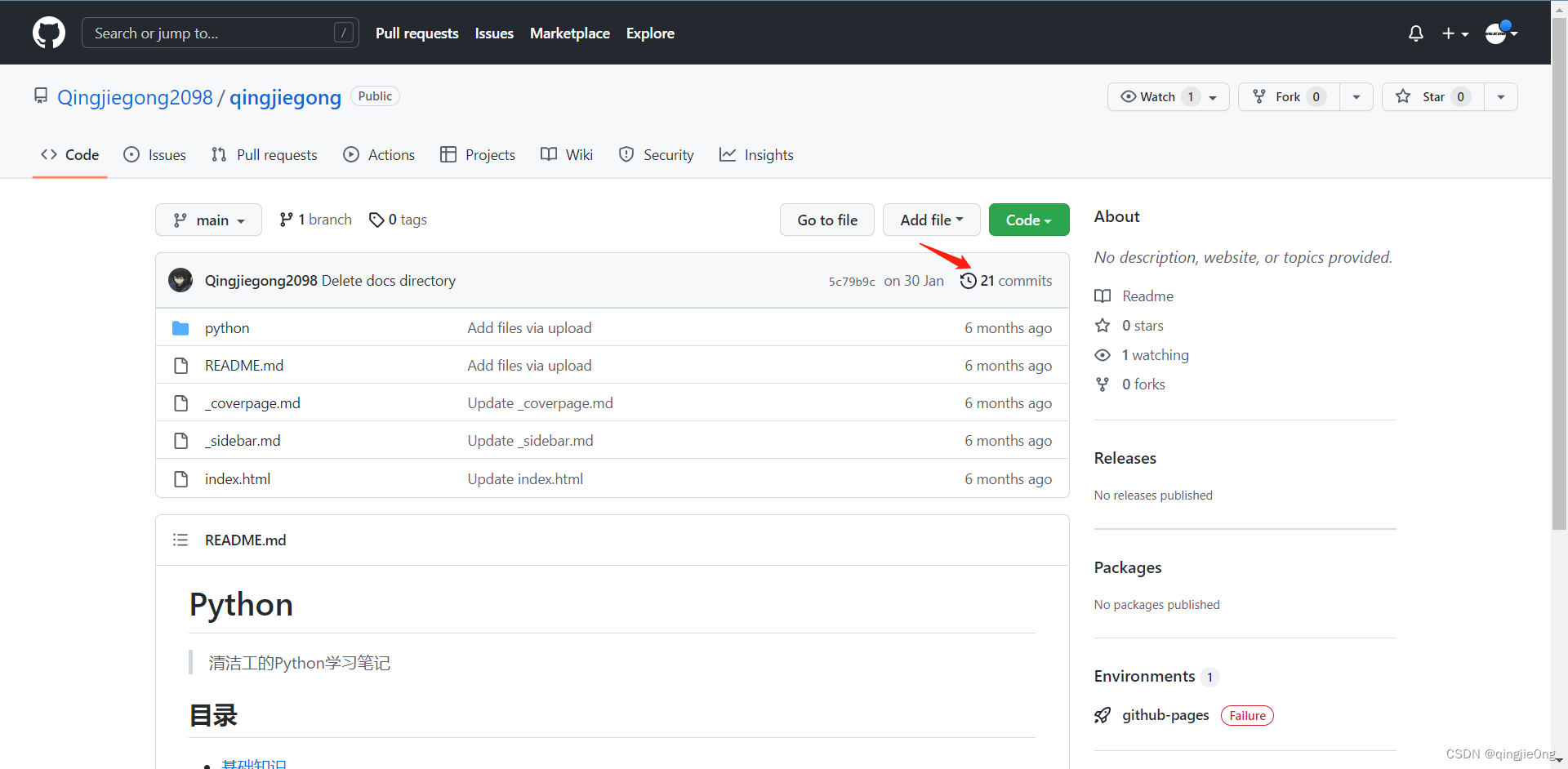Switch to the Issues tab
Viewport: 1568px width, 769px height.
pyautogui.click(x=154, y=154)
